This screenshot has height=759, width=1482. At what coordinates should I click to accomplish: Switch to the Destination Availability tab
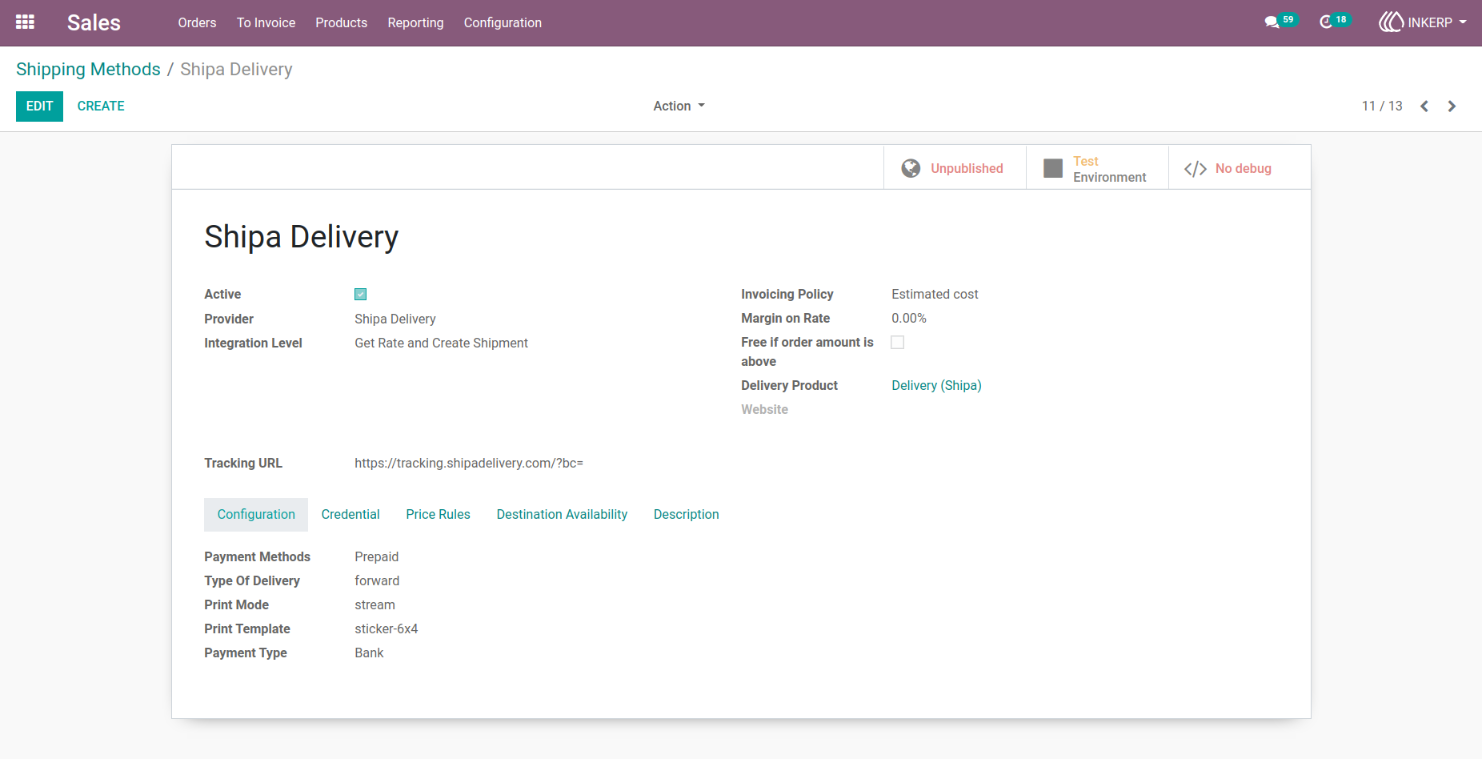[x=562, y=514]
